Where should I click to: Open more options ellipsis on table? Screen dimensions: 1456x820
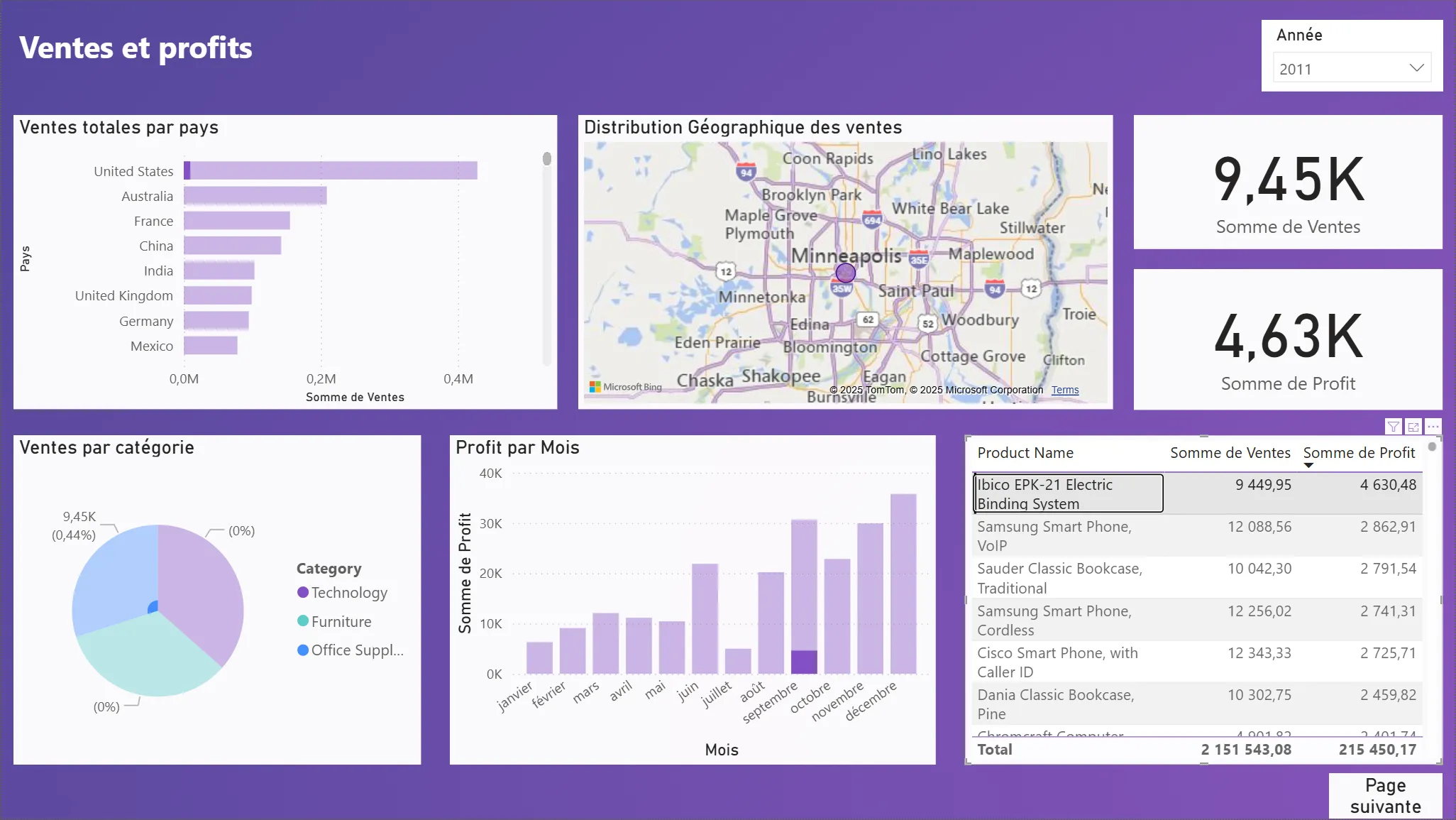click(1433, 427)
